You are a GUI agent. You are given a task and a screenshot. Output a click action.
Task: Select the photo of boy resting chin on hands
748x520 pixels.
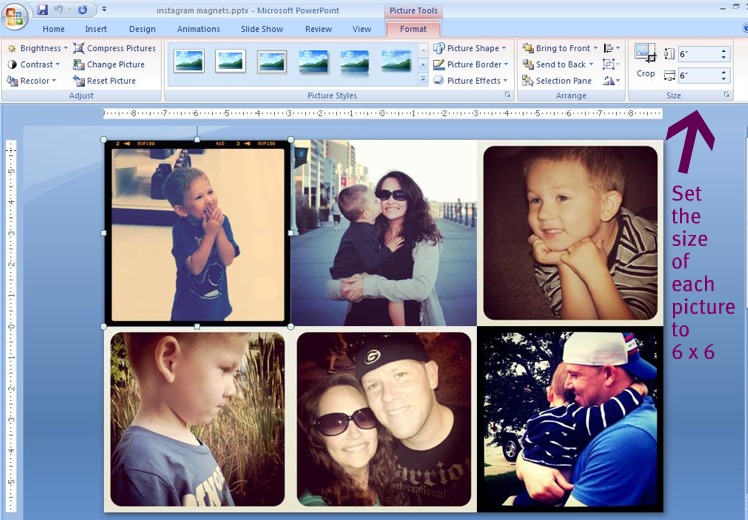click(571, 233)
